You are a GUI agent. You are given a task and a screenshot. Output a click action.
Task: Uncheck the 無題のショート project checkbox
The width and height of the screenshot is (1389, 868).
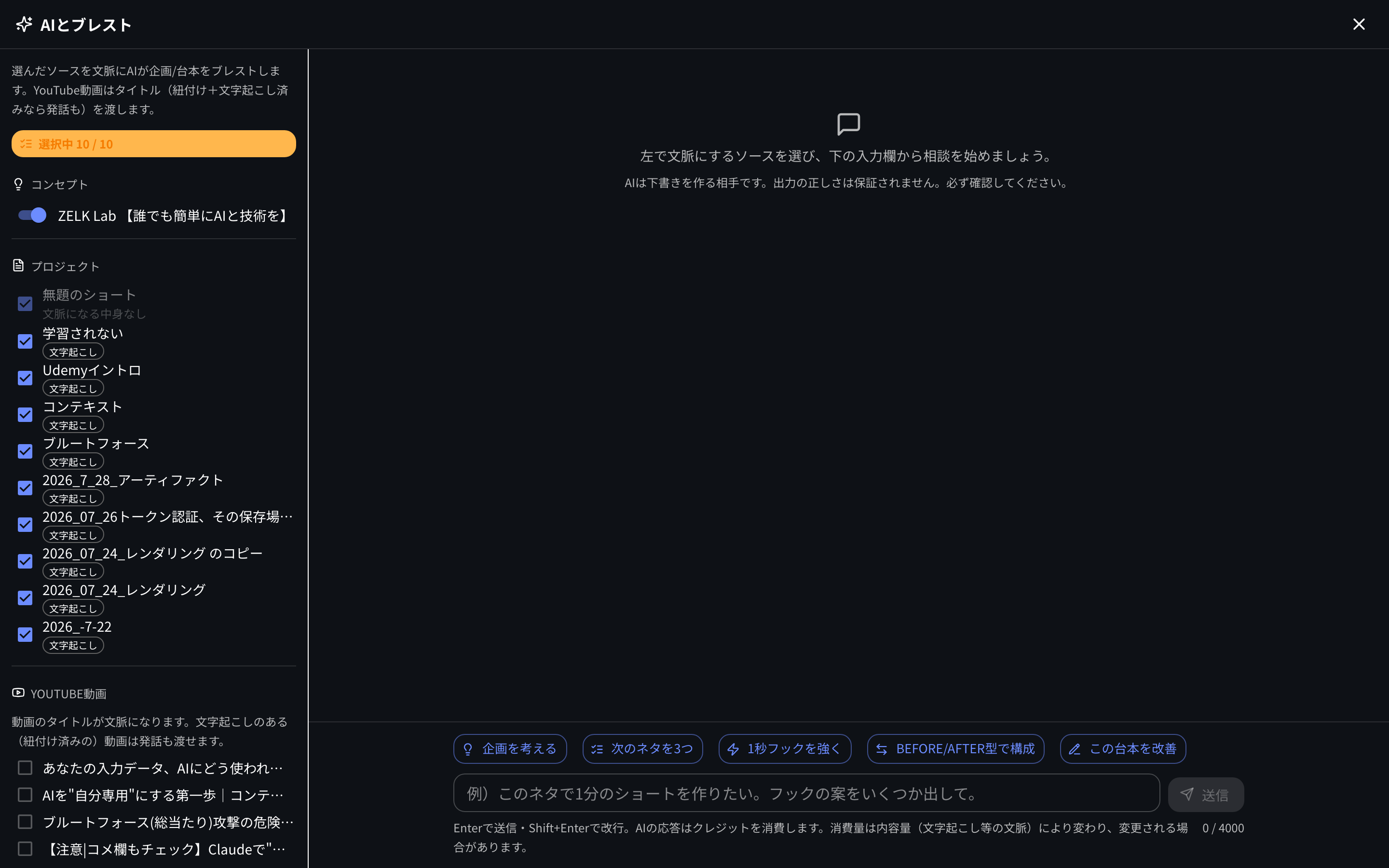click(25, 304)
